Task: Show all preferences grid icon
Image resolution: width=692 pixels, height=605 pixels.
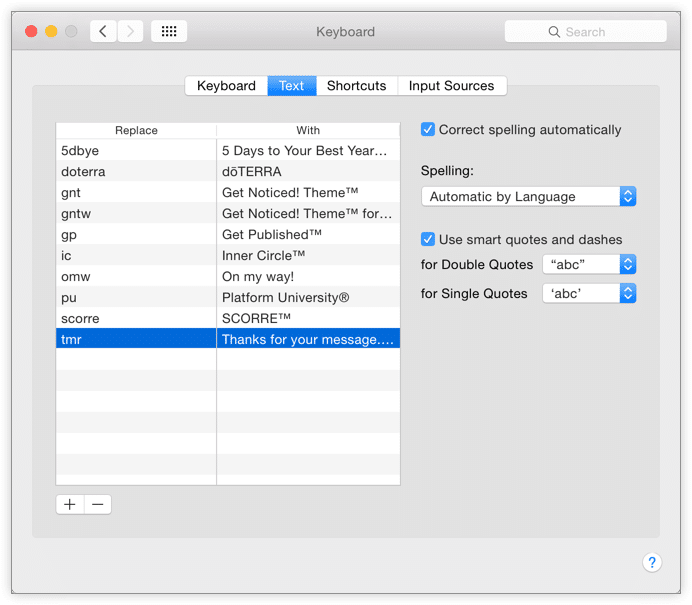Action: [x=169, y=32]
